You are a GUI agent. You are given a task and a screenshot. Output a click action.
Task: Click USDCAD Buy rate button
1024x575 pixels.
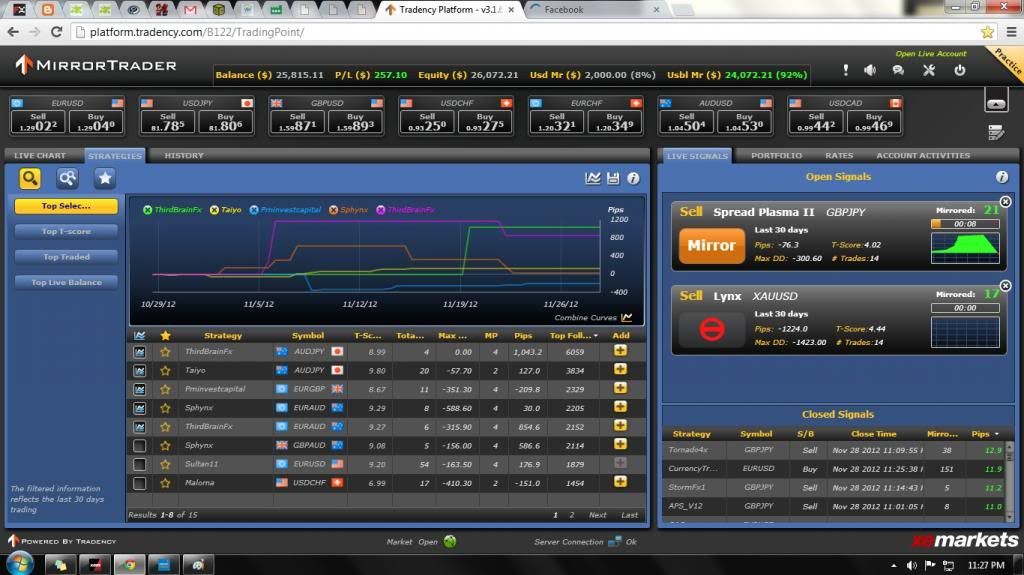[x=874, y=122]
